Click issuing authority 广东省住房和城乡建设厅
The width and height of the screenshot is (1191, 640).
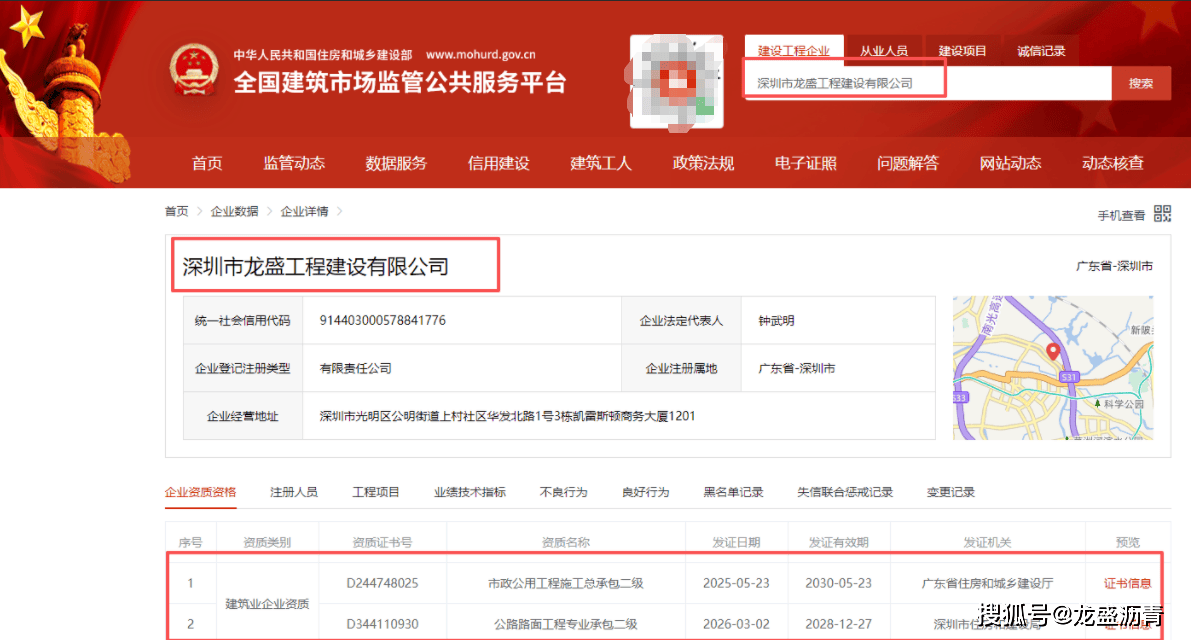click(x=987, y=583)
